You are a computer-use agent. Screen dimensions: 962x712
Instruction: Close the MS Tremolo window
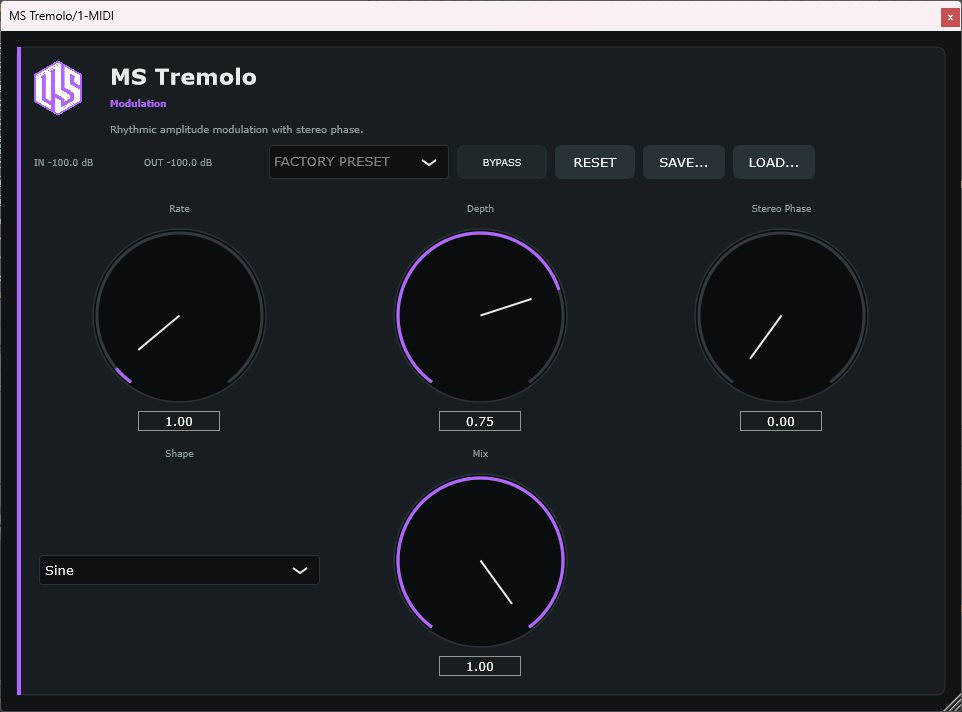(x=950, y=17)
